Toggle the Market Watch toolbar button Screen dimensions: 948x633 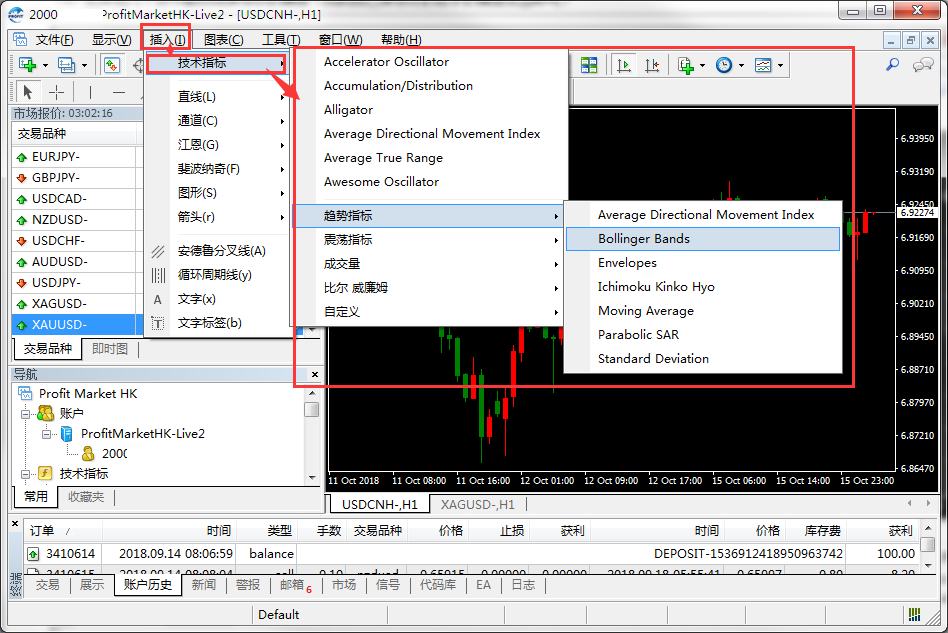coord(112,65)
